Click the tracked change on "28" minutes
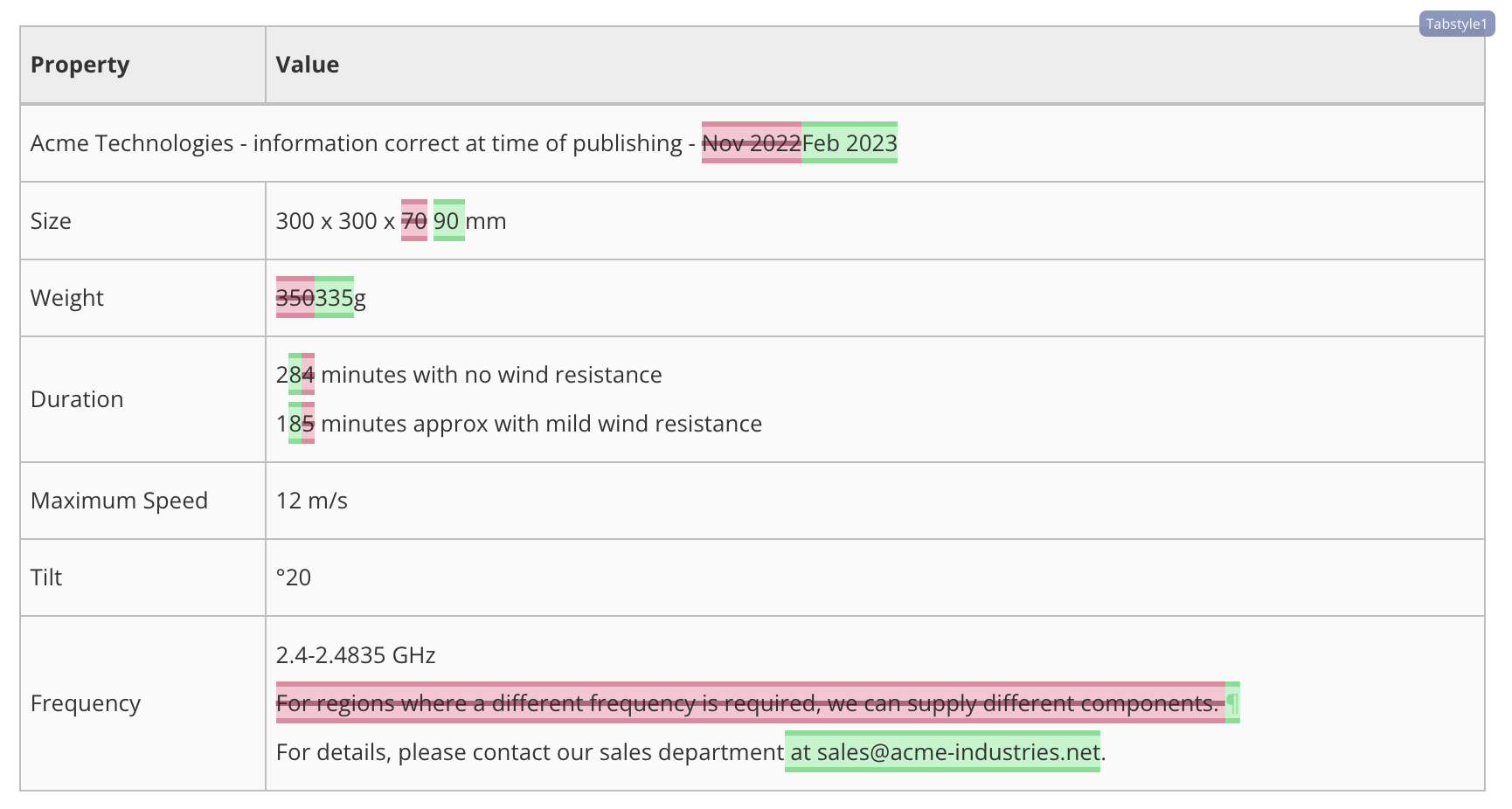 coord(301,374)
